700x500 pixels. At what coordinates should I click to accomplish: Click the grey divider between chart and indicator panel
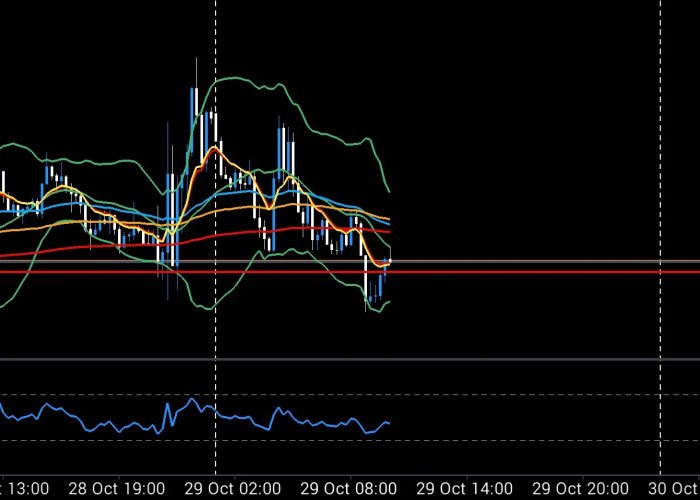(350, 359)
